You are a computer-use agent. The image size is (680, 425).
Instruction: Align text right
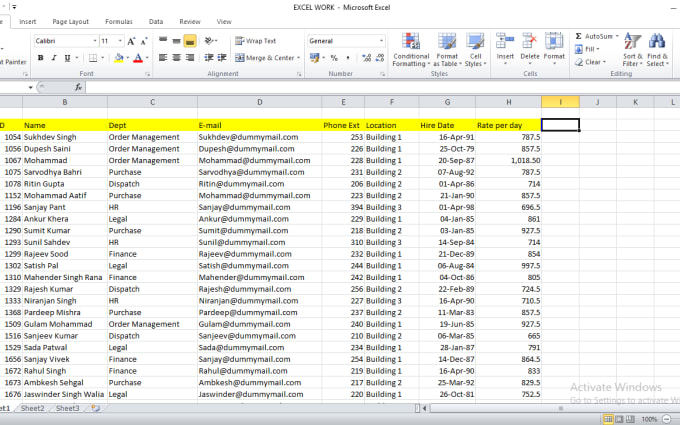pos(190,58)
